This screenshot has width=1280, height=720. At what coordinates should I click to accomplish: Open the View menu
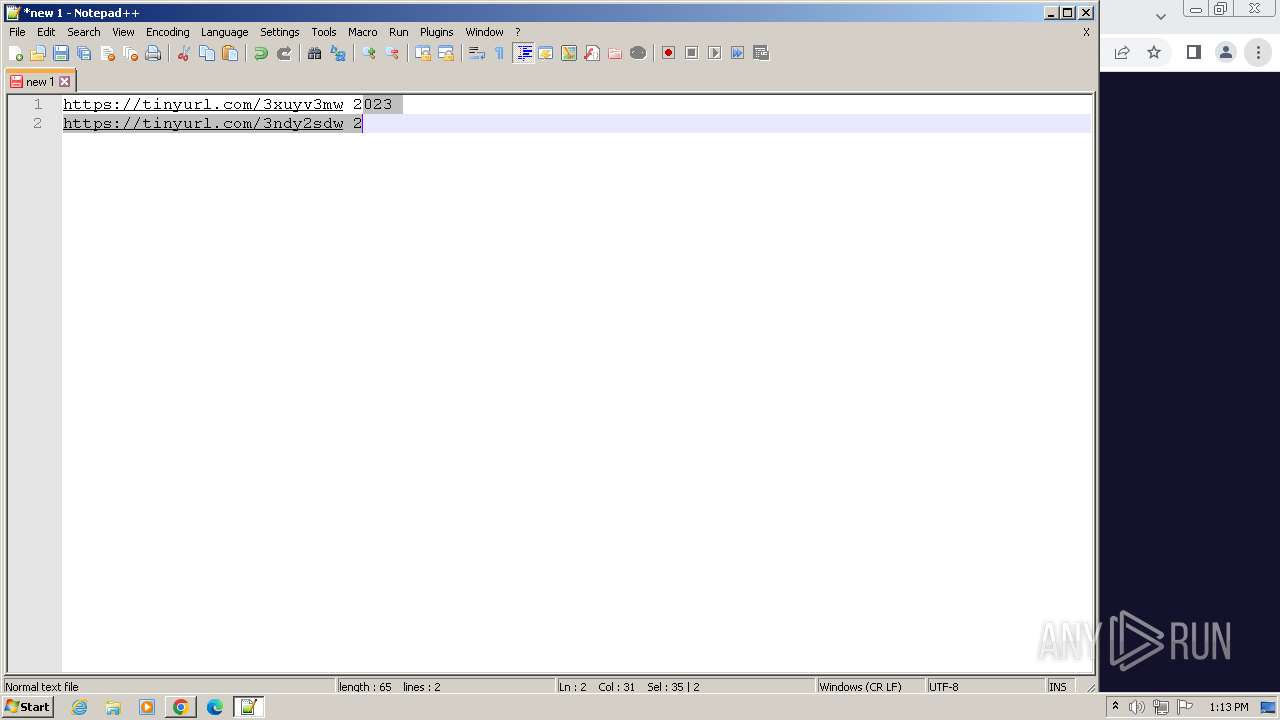pos(123,32)
